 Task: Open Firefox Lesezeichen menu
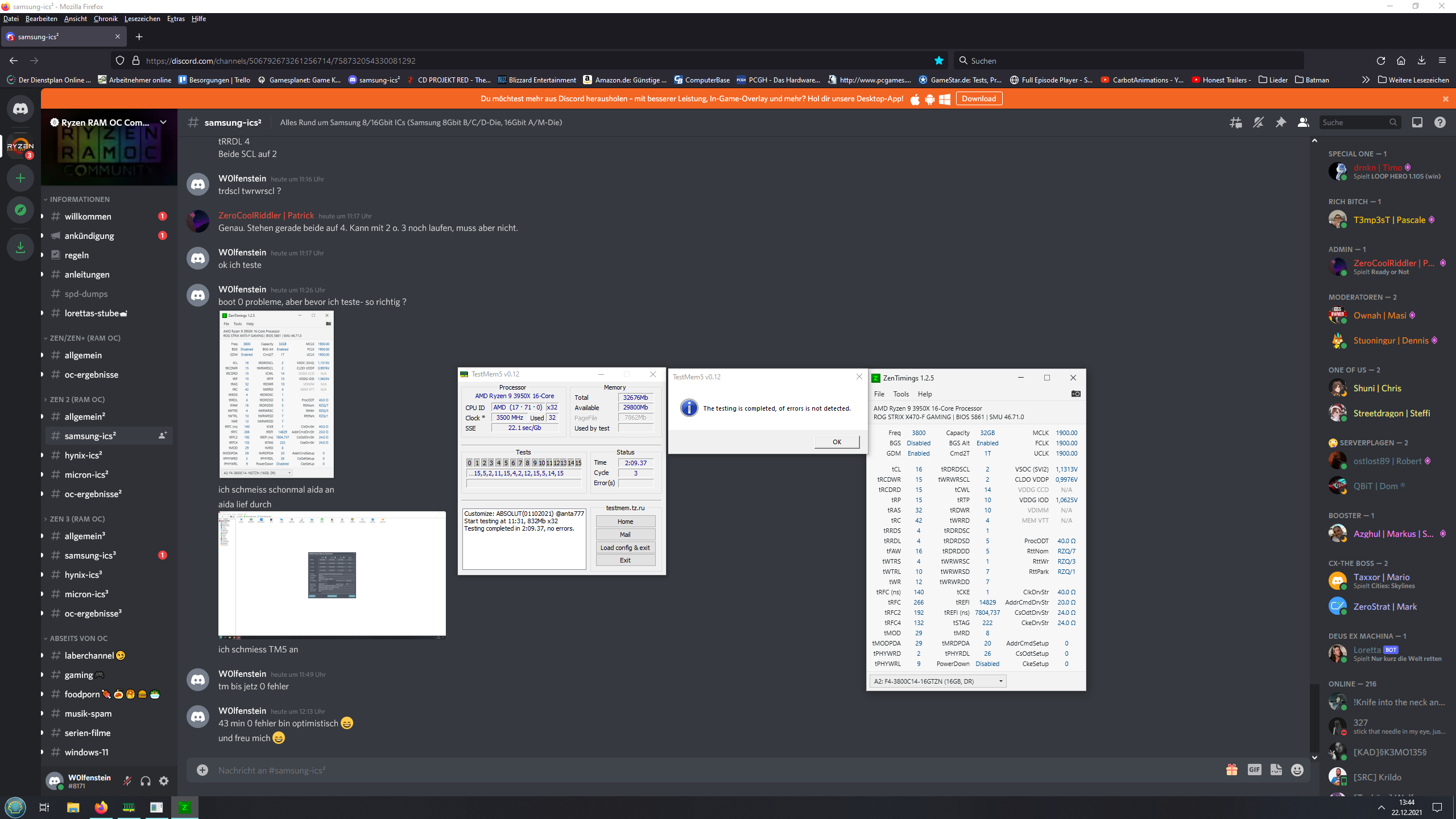[142, 19]
